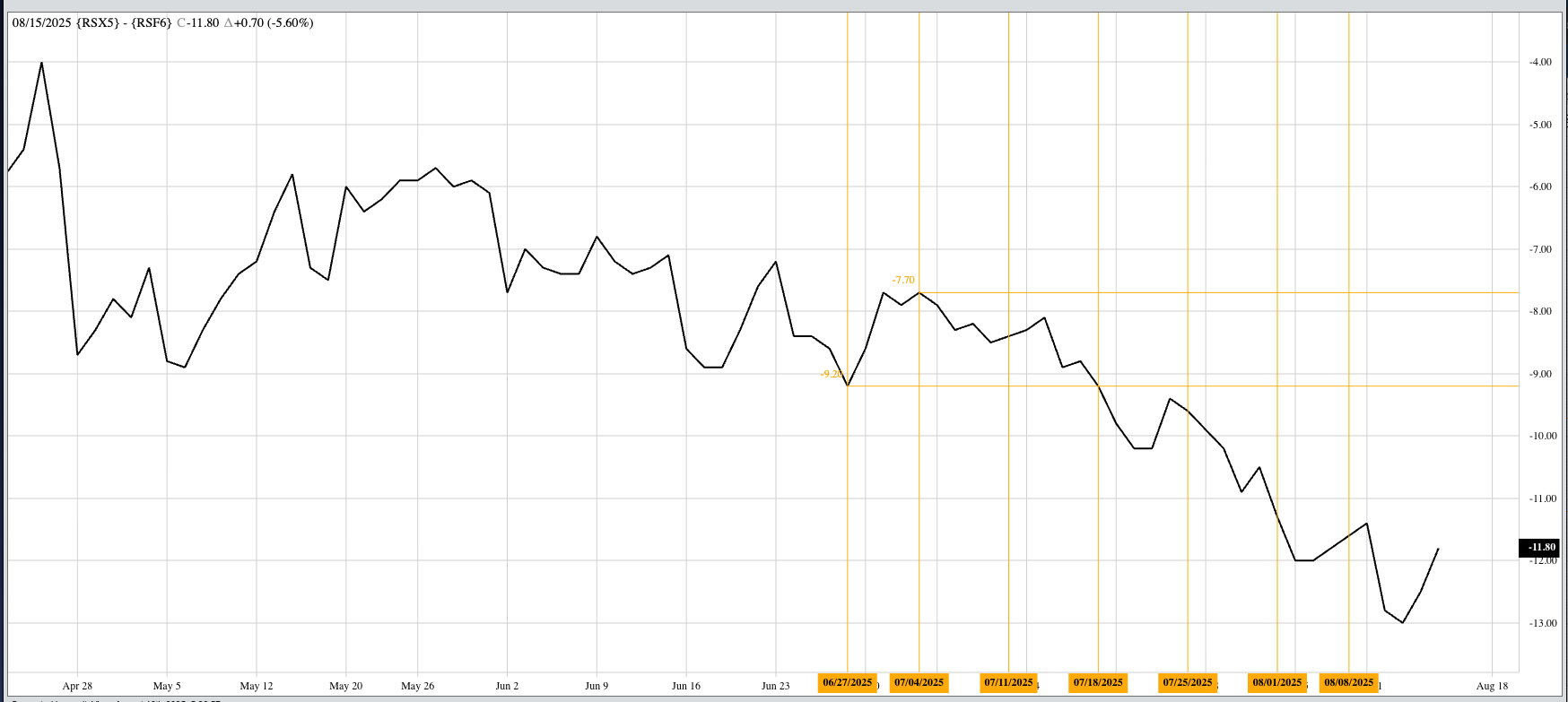Click the orange -7.70 level annotation
This screenshot has width=1568, height=702.
click(903, 281)
